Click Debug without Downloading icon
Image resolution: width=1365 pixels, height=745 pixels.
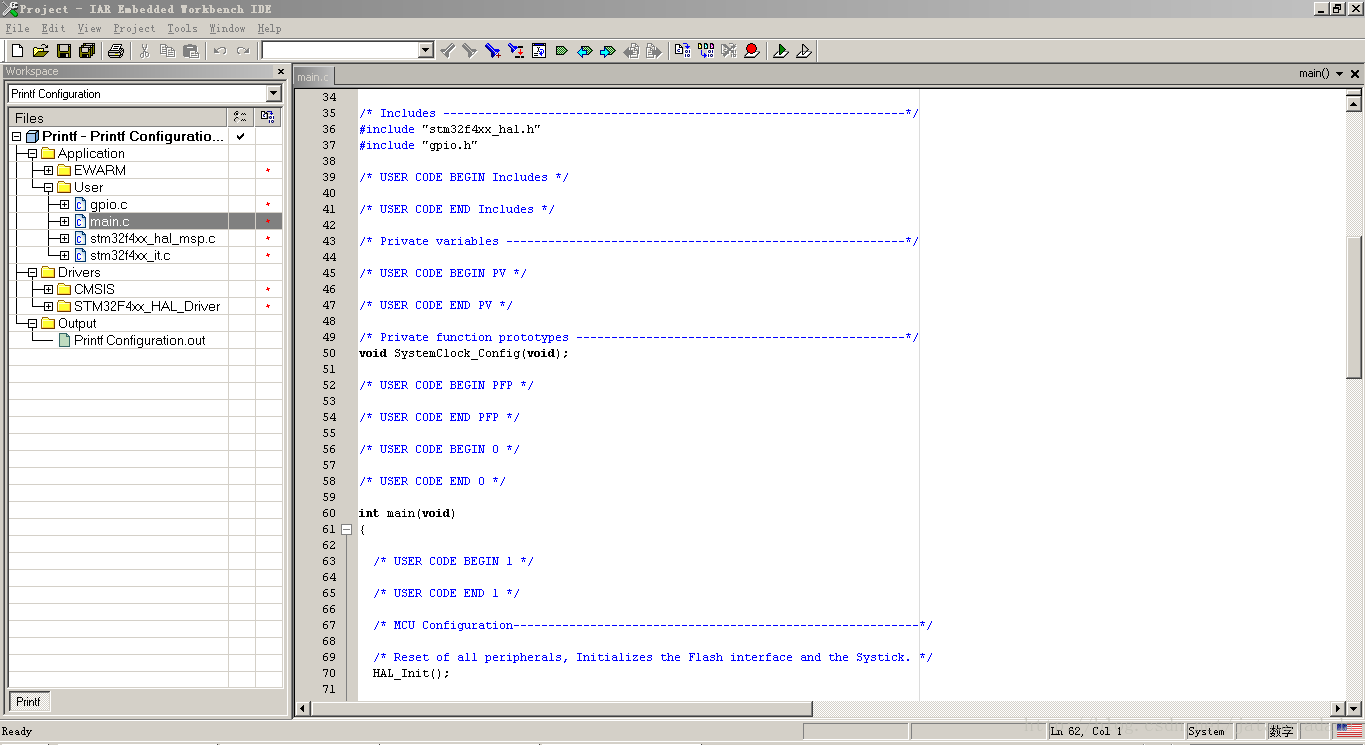pos(803,50)
